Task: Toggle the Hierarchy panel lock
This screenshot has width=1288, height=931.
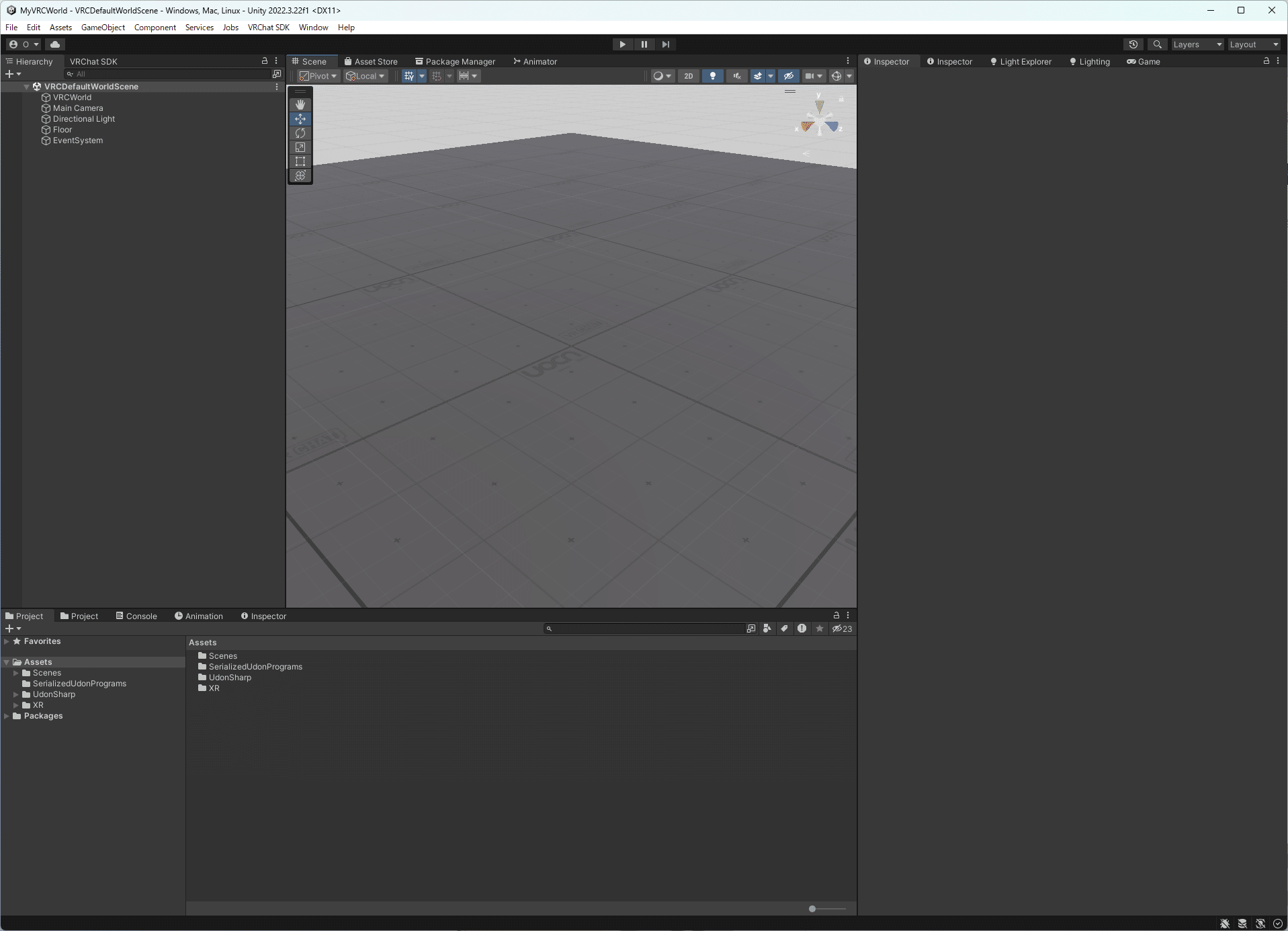Action: click(265, 60)
